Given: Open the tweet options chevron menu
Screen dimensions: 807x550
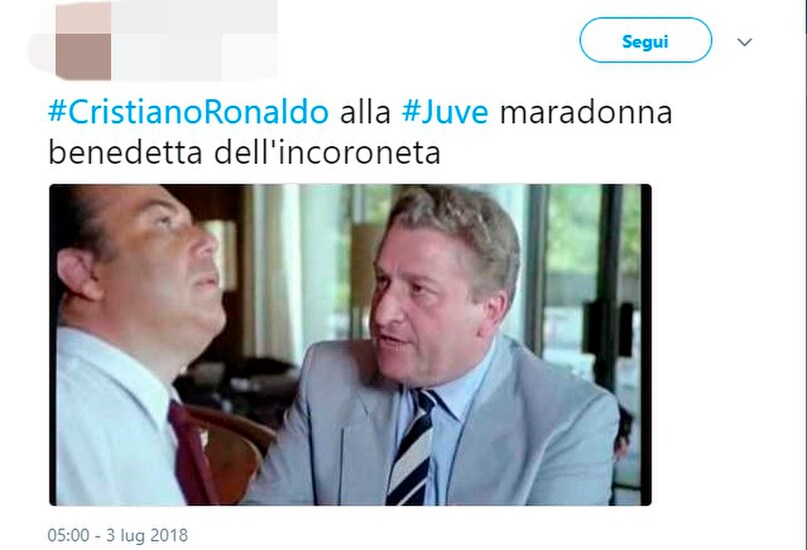Looking at the screenshot, I should point(744,42).
